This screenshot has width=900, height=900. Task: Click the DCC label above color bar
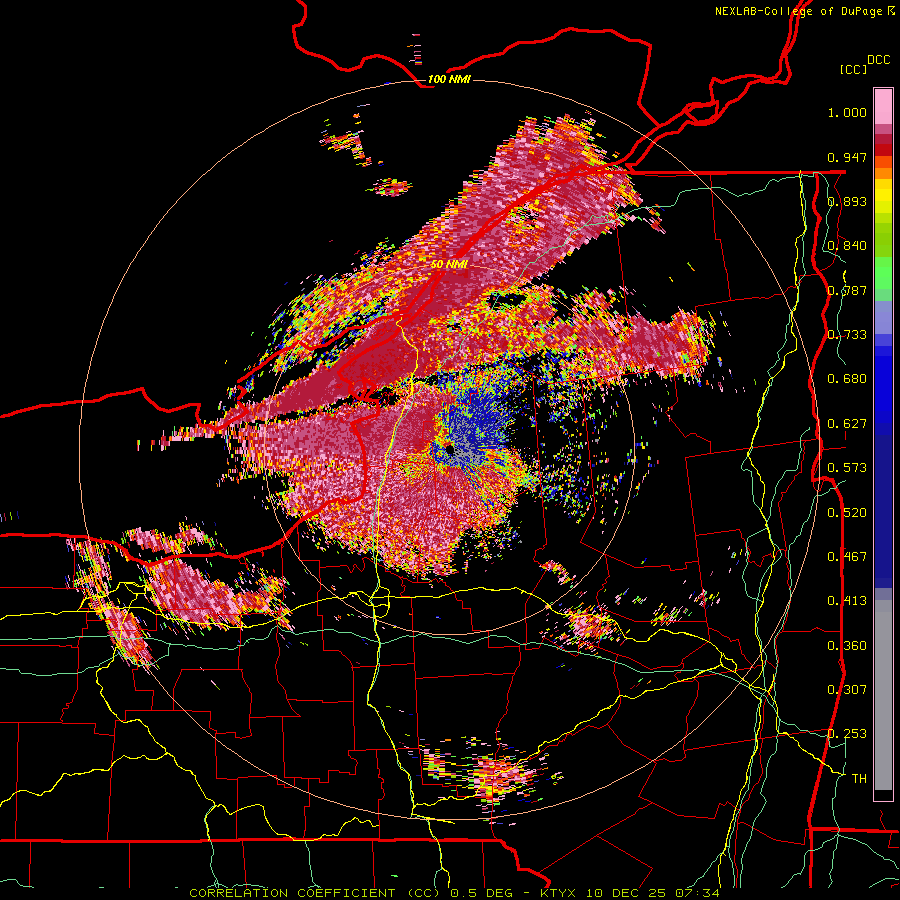coord(878,60)
